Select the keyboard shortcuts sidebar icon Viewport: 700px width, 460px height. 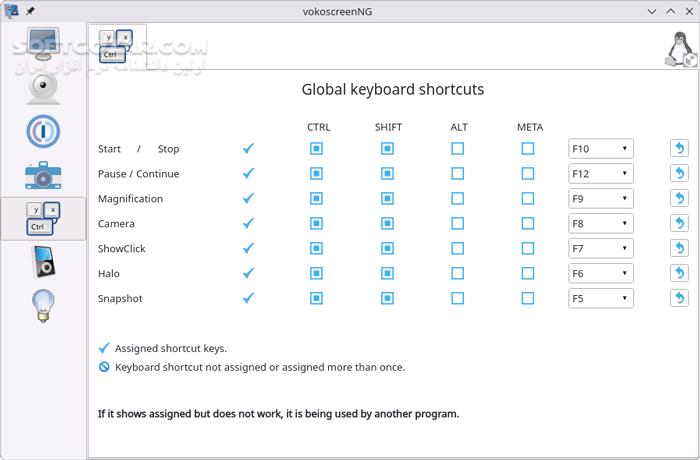pyautogui.click(x=43, y=218)
